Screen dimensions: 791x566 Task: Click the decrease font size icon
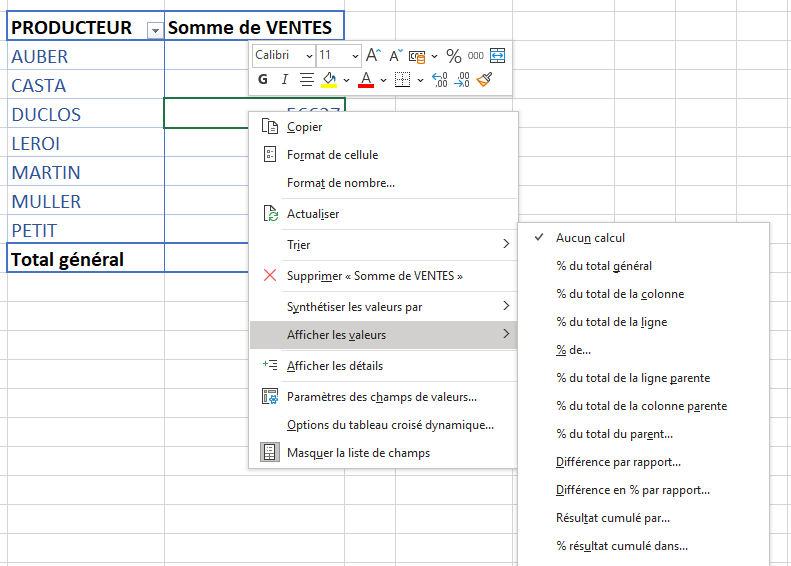(x=395, y=56)
